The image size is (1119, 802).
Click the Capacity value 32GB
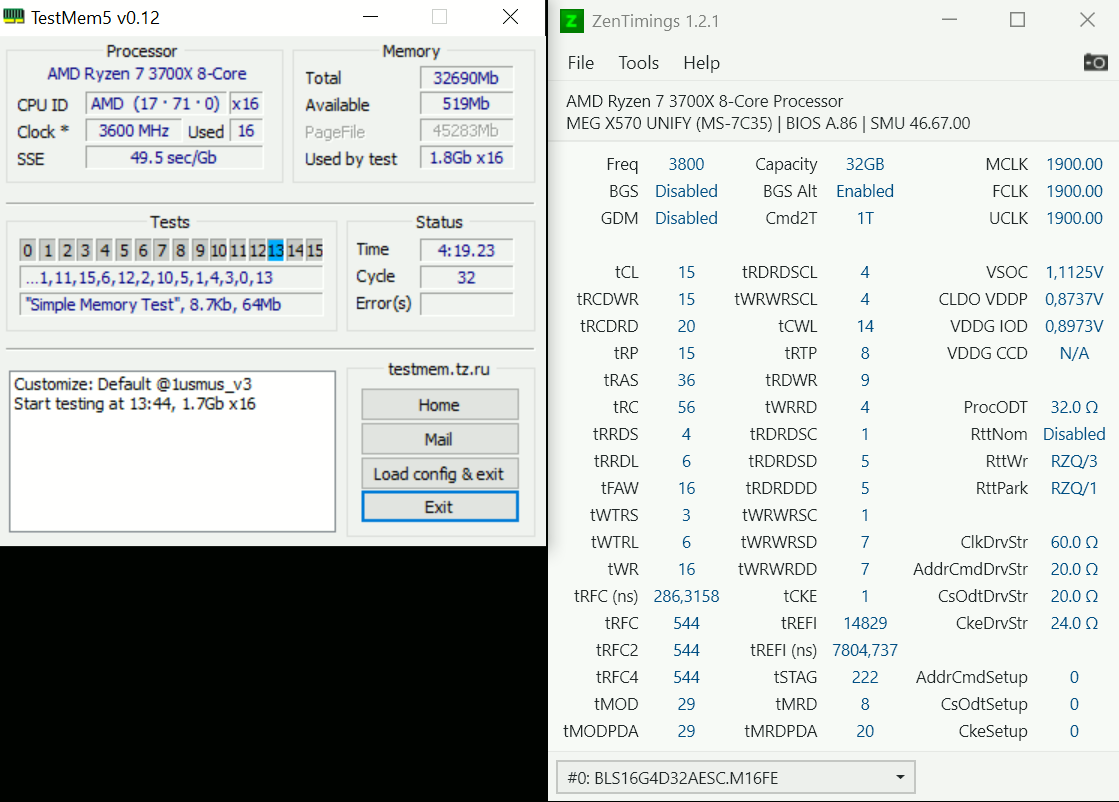pyautogui.click(x=865, y=164)
